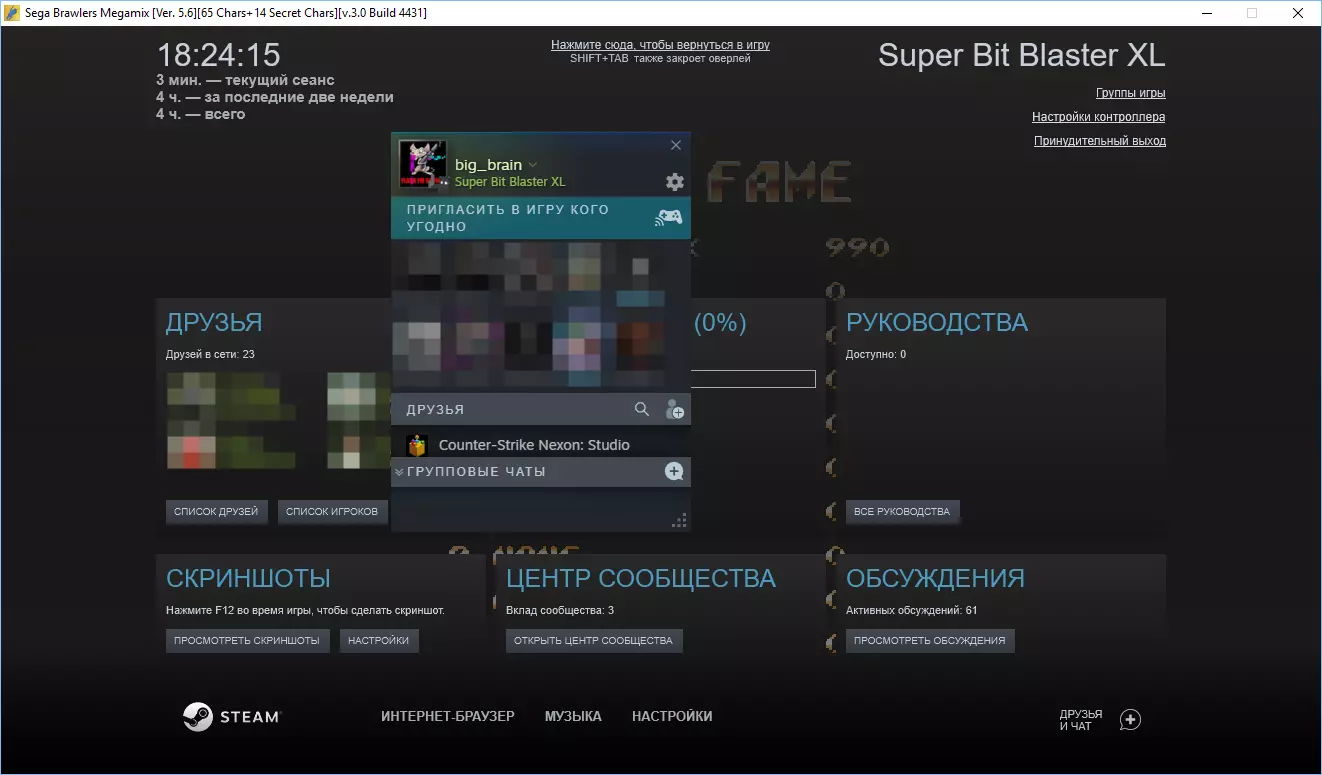Click the 'Вклад сообщества: 3' text
This screenshot has width=1322, height=775.
pos(560,610)
